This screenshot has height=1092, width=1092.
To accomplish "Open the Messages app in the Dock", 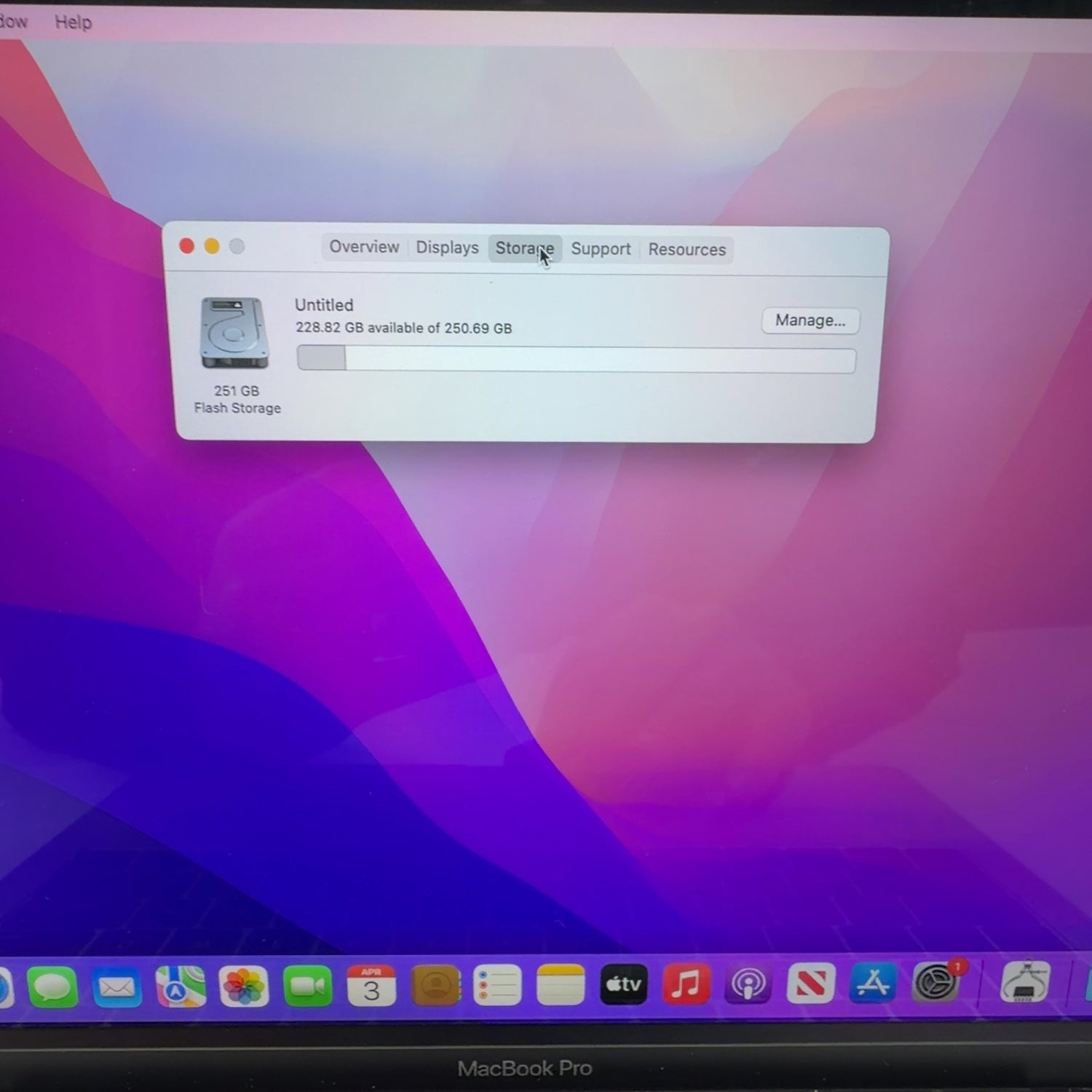I will 52,987.
